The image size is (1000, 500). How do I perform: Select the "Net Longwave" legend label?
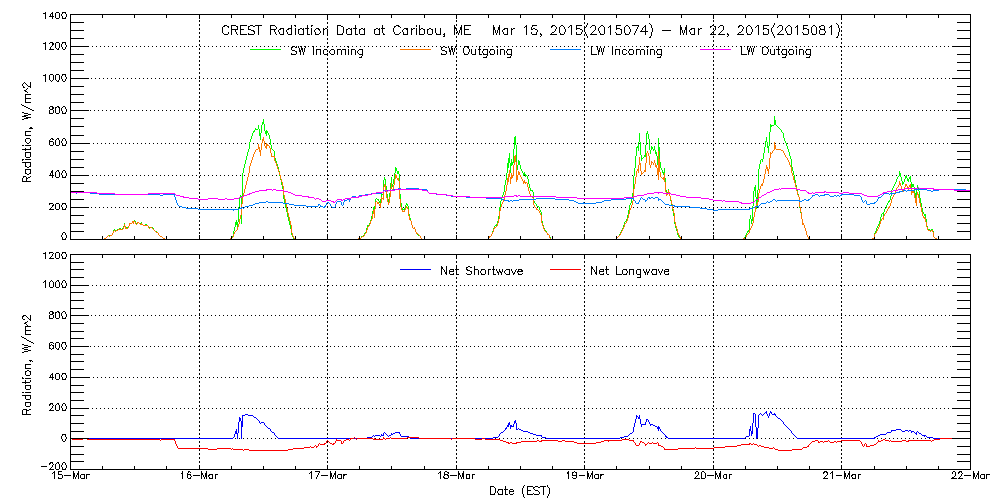(x=632, y=271)
